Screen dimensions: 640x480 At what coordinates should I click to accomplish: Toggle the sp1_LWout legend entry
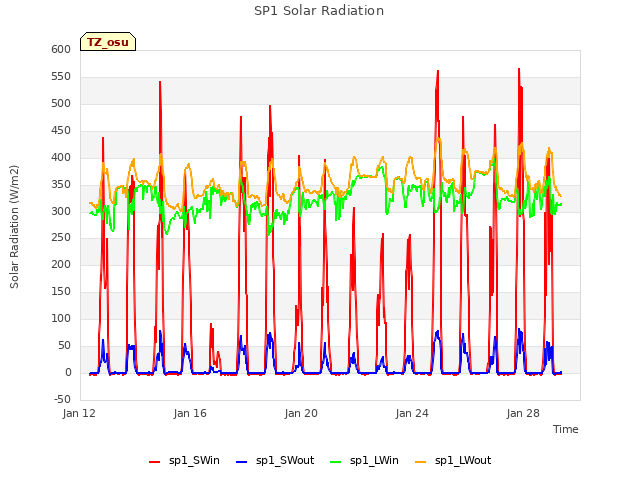point(453,461)
